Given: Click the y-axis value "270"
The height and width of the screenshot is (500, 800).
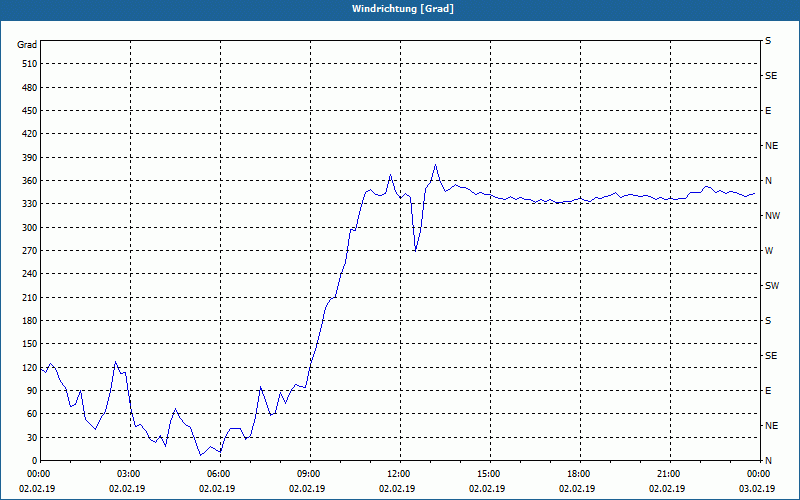Looking at the screenshot, I should (30, 251).
